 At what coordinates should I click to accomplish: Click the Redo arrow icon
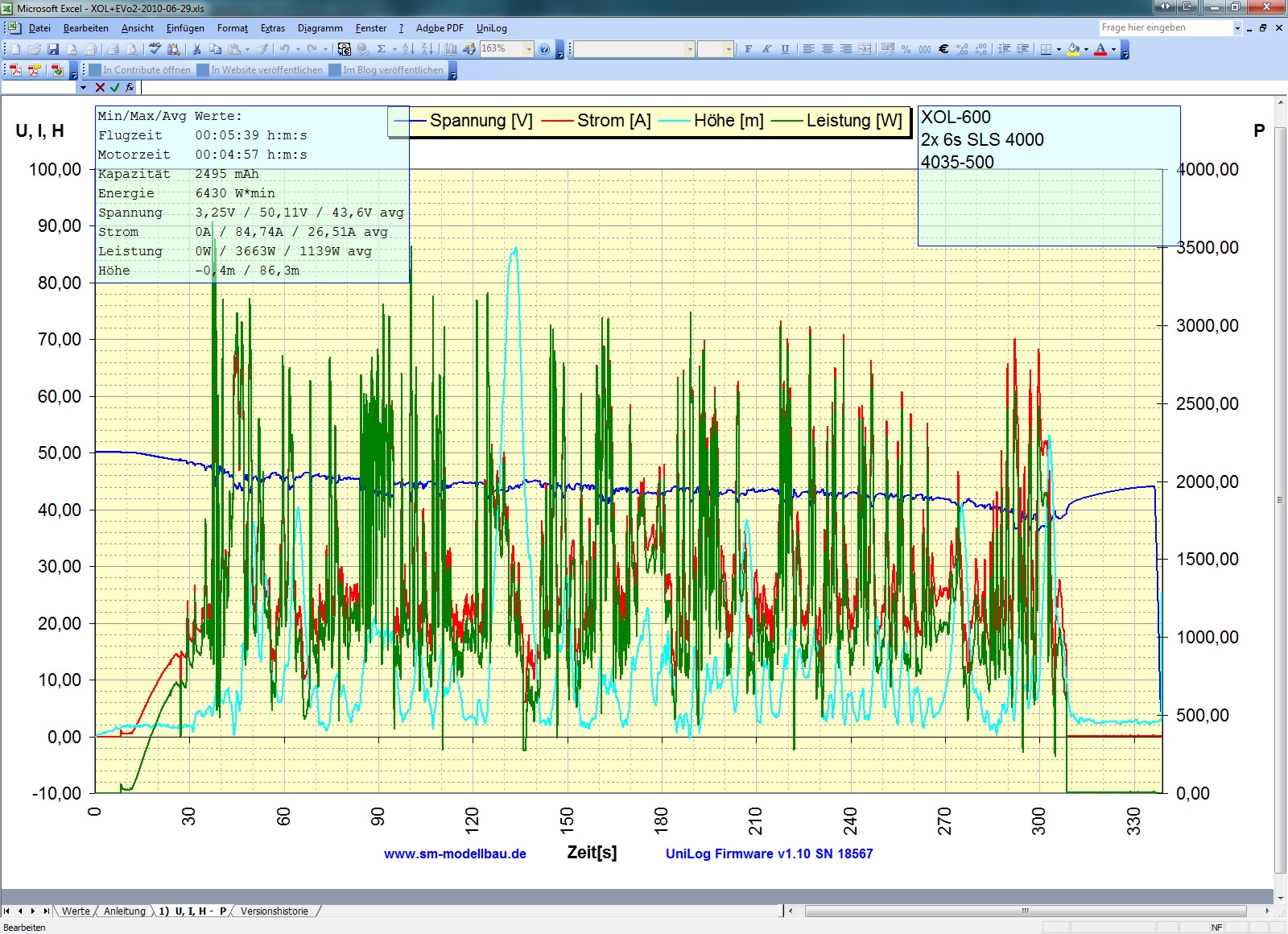click(x=312, y=49)
